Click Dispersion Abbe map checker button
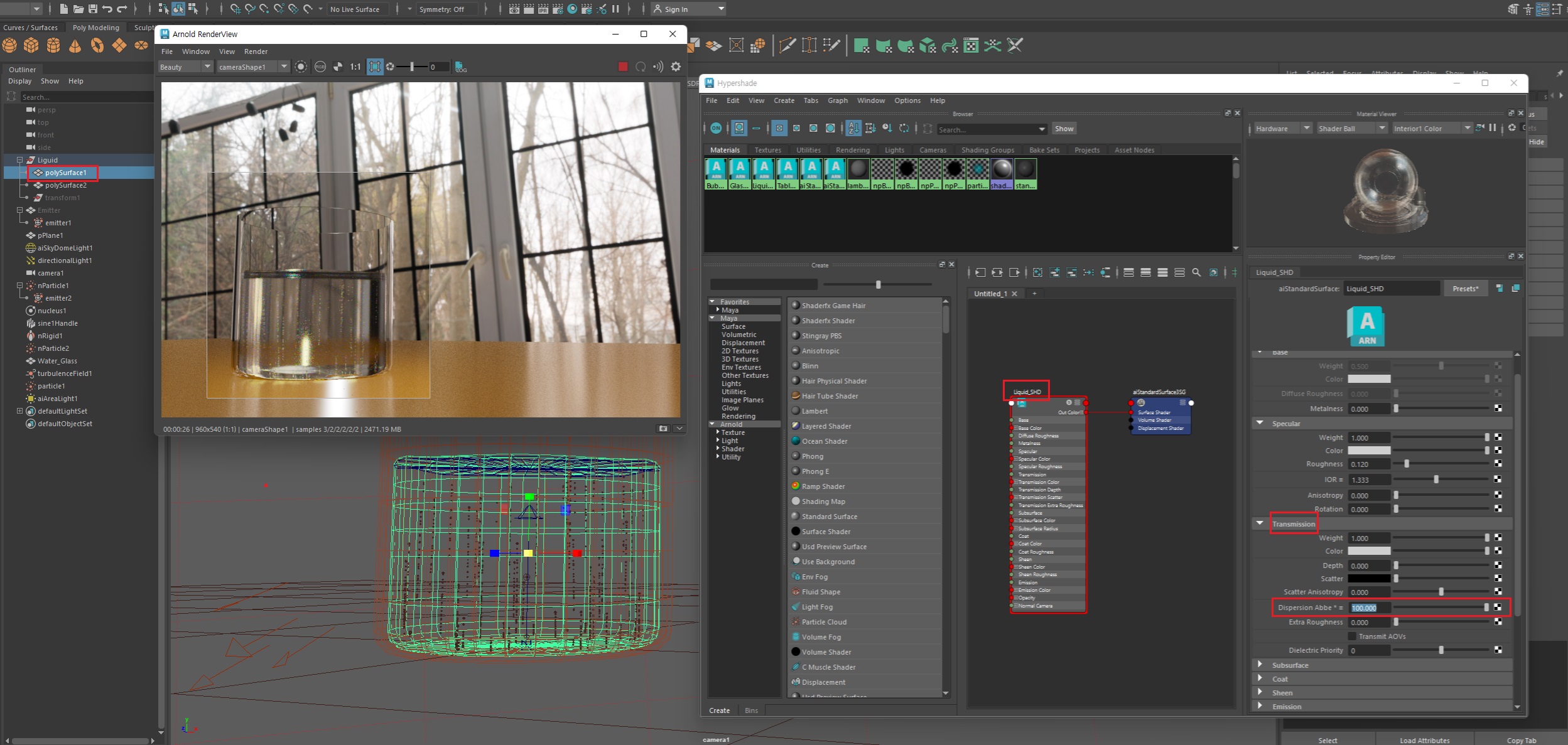The width and height of the screenshot is (1568, 745). (x=1498, y=608)
